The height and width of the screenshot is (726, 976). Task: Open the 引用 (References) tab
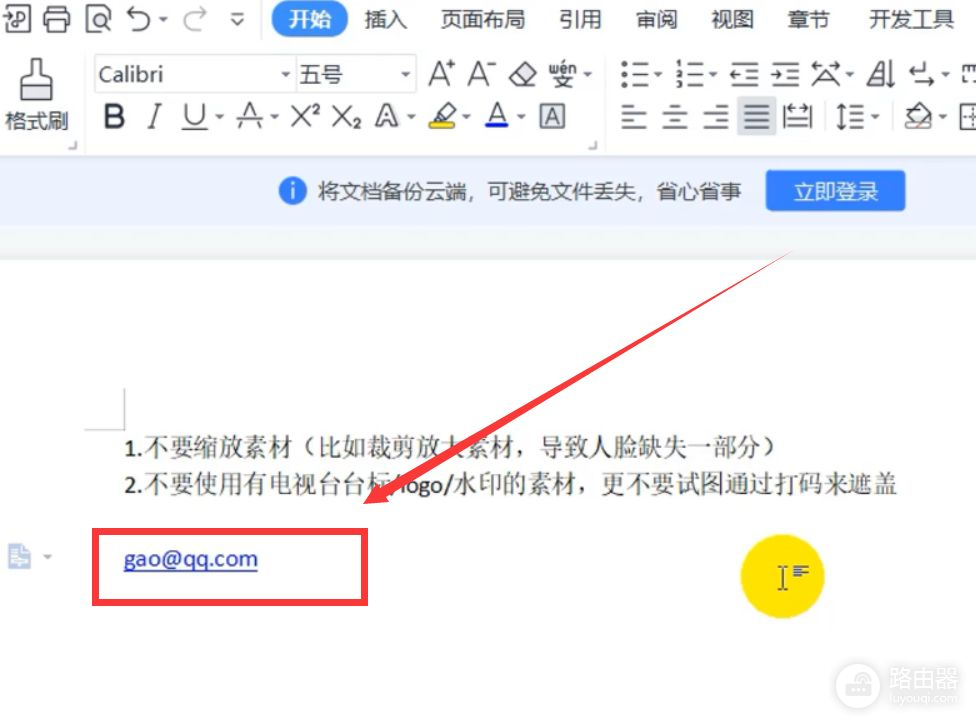pos(580,19)
